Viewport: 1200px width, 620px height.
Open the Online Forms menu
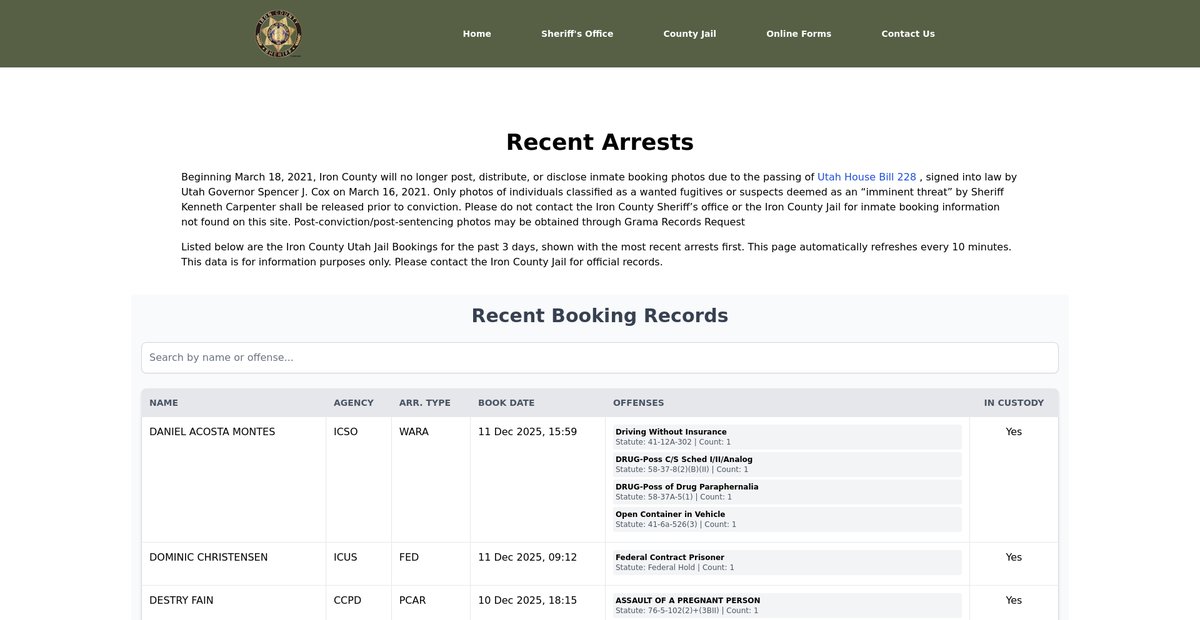pyautogui.click(x=799, y=34)
